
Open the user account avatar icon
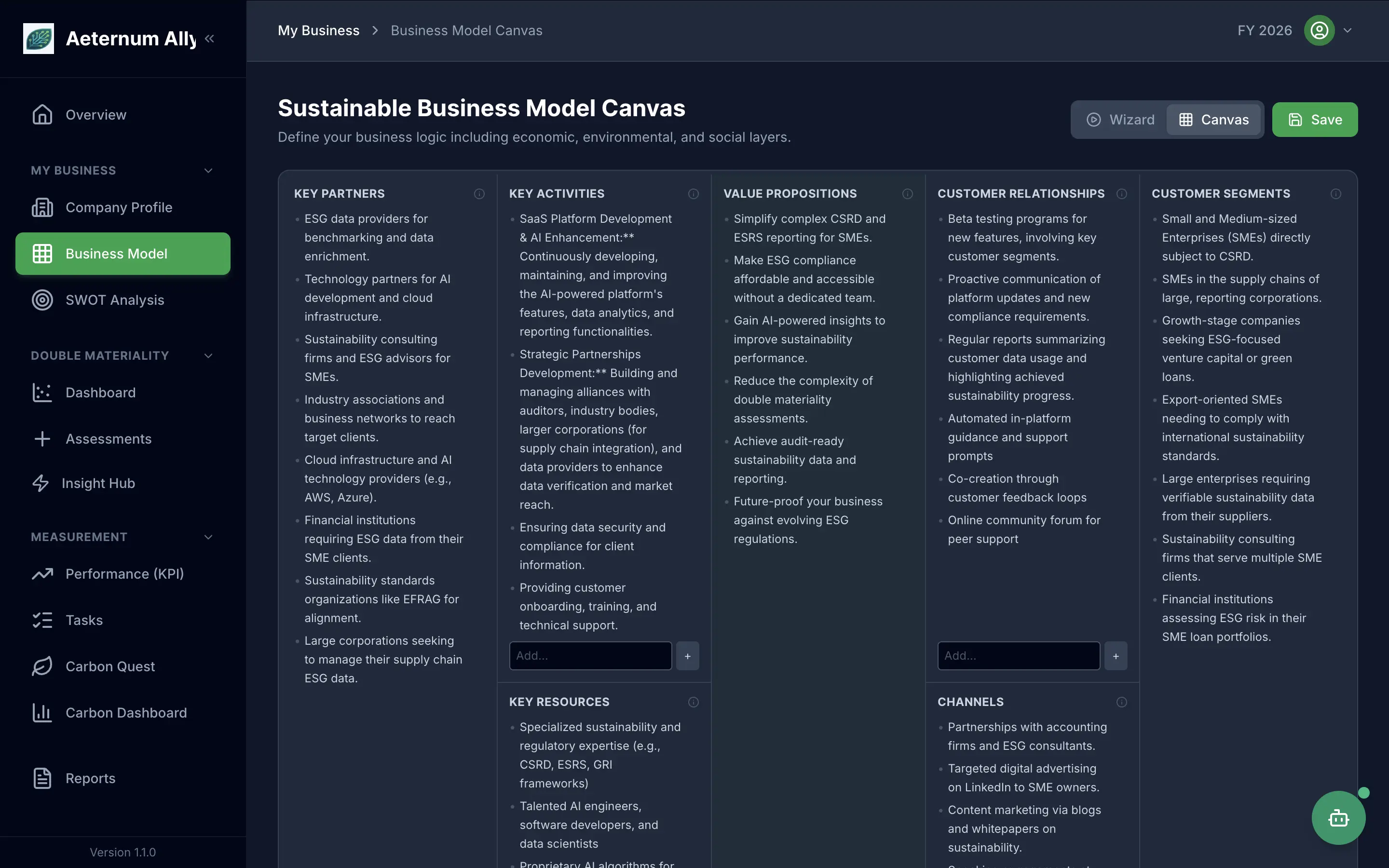coord(1319,30)
